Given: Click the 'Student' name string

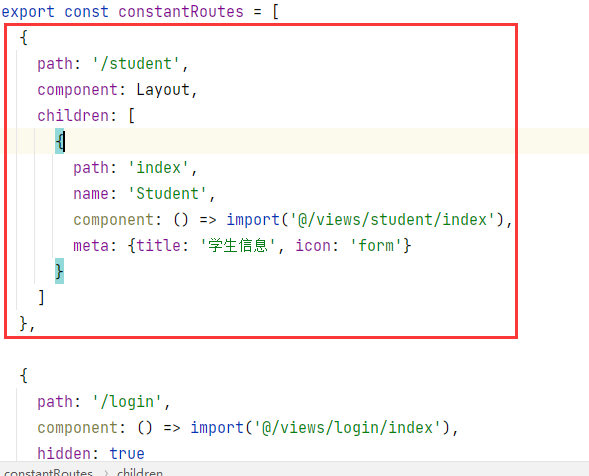Looking at the screenshot, I should [x=167, y=193].
